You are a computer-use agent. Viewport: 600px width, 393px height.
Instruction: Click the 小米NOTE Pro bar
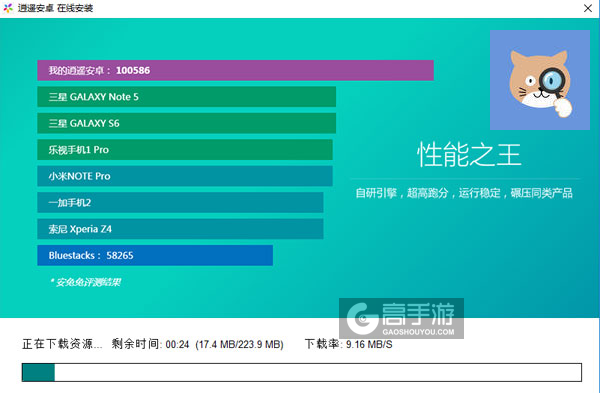(x=185, y=176)
